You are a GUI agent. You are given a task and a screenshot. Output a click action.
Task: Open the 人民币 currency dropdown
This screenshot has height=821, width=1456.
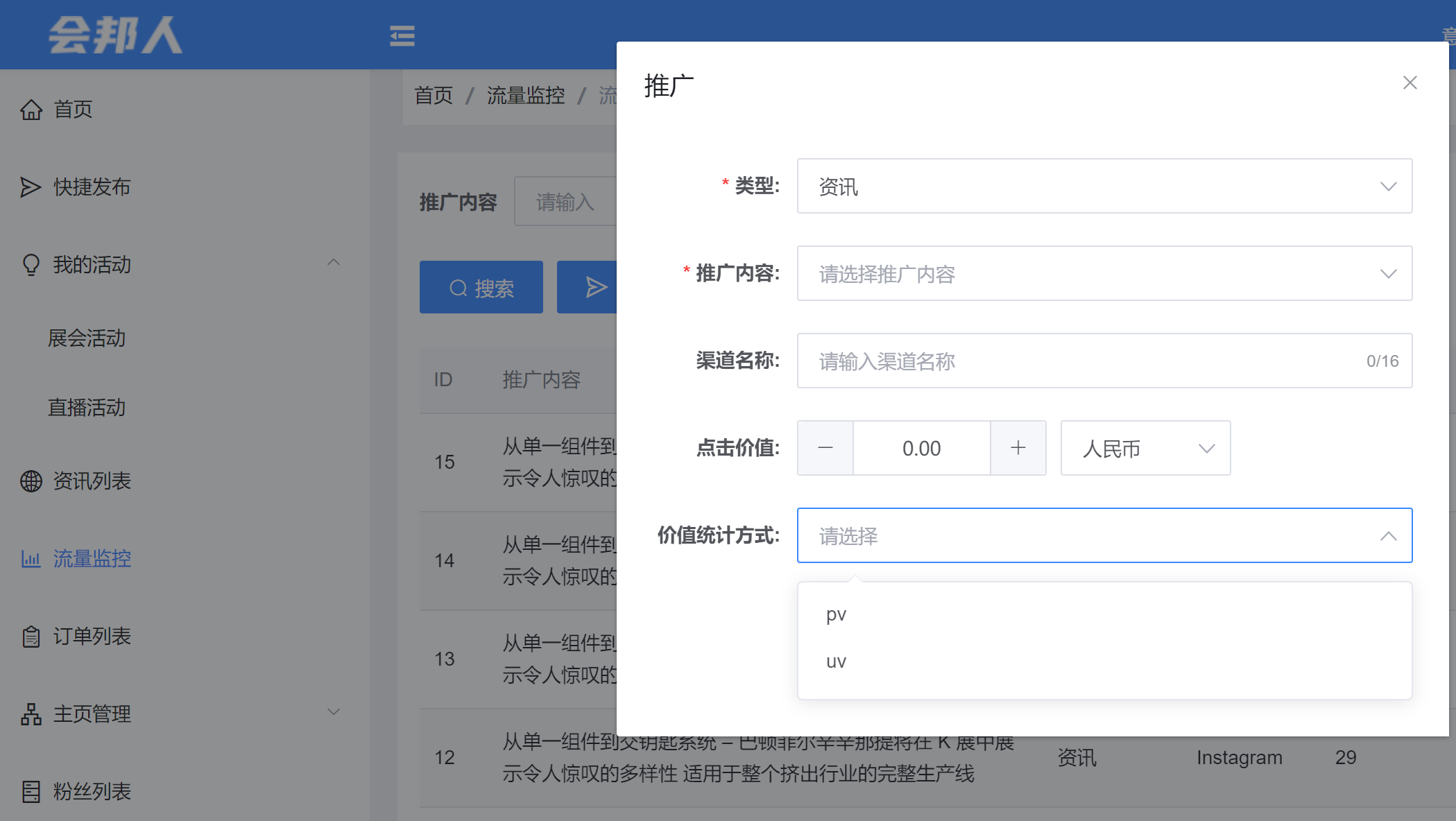click(x=1145, y=449)
